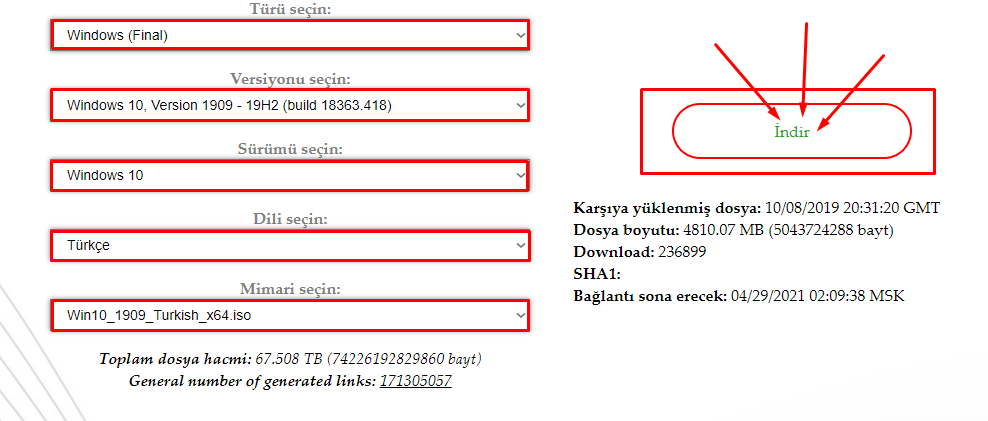The height and width of the screenshot is (421, 988).
Task: Click the Sürümü seçin: label
Action: click(x=290, y=149)
